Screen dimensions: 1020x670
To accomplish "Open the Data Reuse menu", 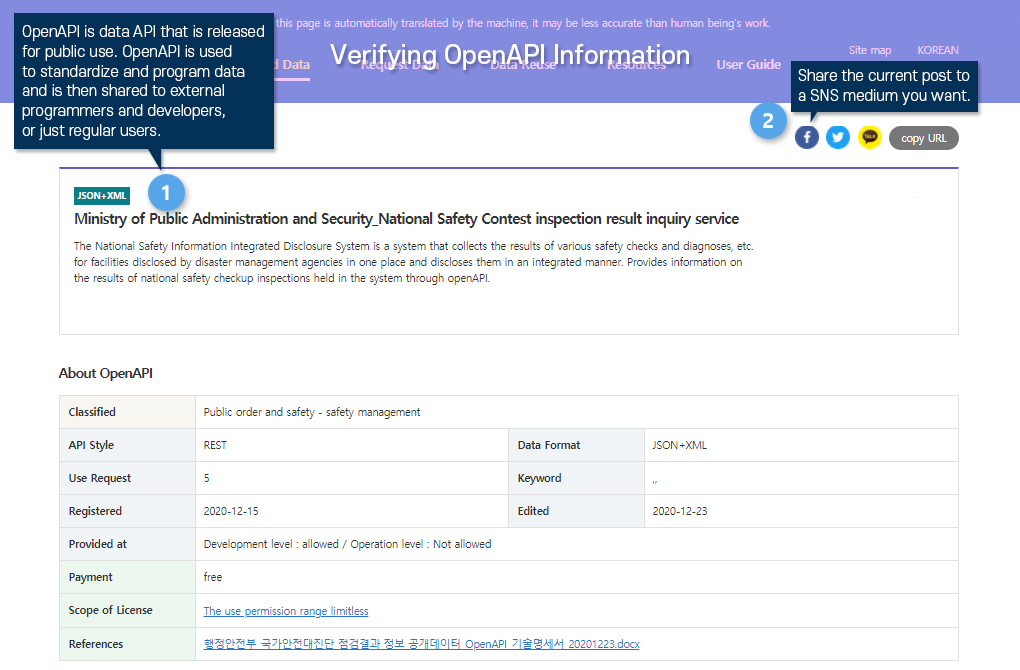I will tap(523, 65).
